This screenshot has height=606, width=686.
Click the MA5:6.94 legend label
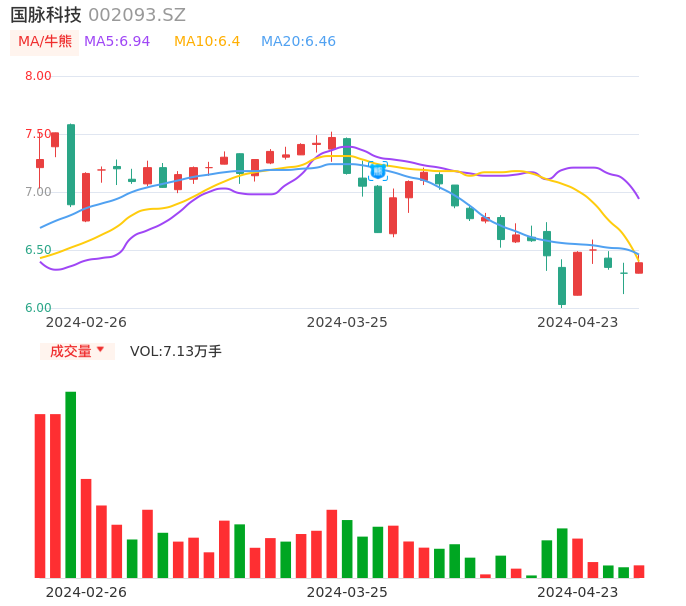117,42
